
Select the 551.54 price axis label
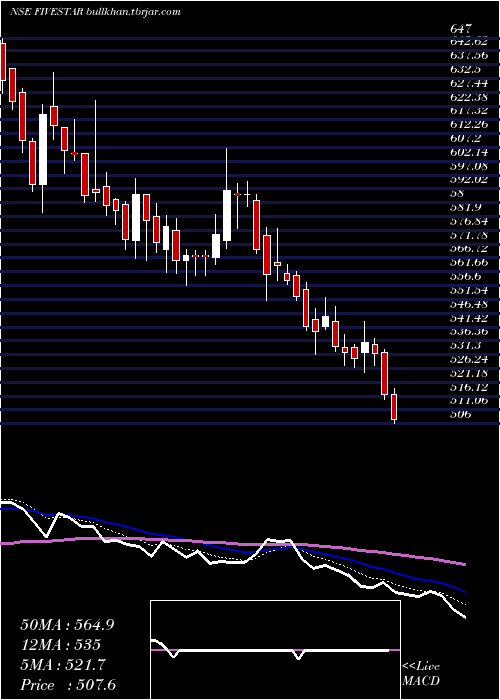point(469,291)
